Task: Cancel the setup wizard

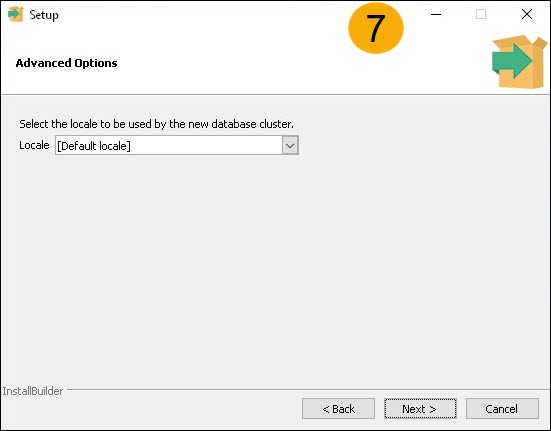Action: click(x=502, y=409)
